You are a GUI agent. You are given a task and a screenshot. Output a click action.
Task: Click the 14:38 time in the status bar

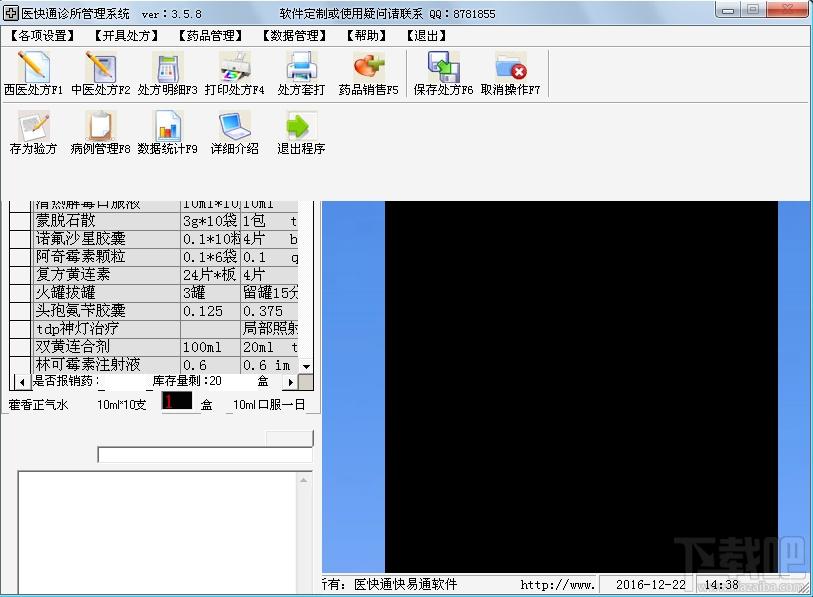(x=721, y=585)
